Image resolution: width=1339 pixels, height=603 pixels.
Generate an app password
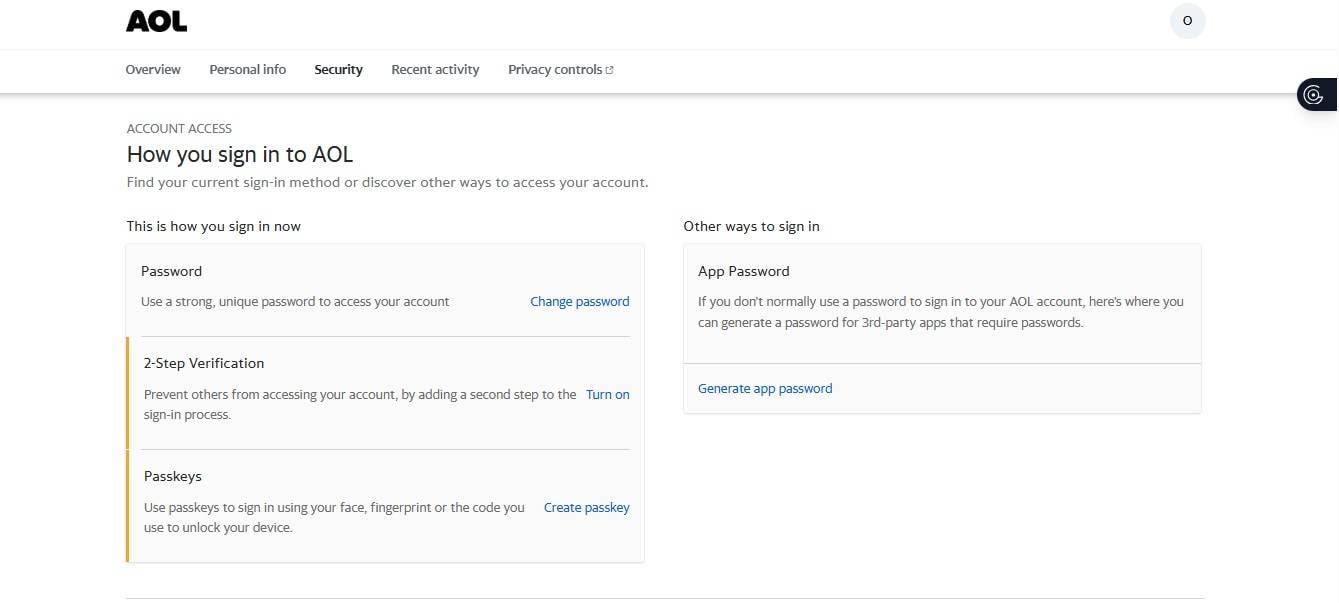point(764,388)
